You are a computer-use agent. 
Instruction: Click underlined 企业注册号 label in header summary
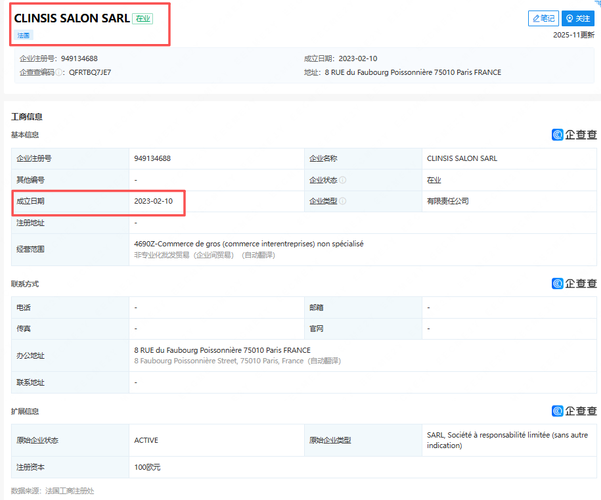(37, 58)
